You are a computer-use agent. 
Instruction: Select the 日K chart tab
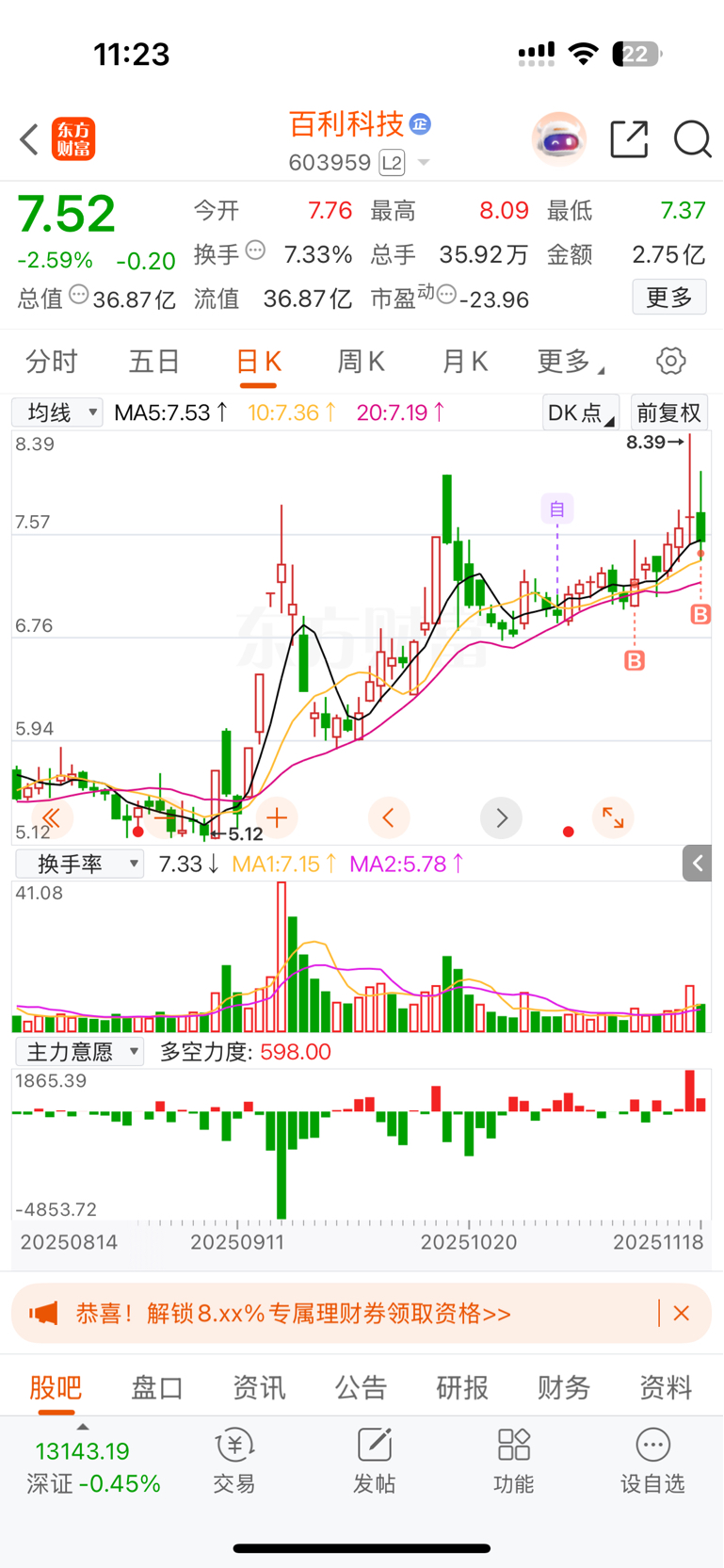coord(258,362)
